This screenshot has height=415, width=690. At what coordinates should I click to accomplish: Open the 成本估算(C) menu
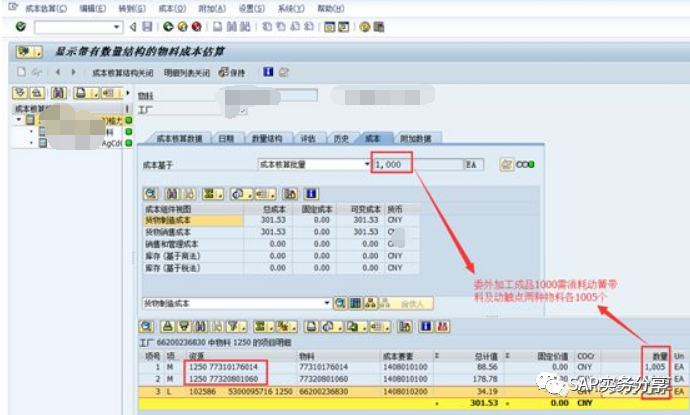click(45, 8)
